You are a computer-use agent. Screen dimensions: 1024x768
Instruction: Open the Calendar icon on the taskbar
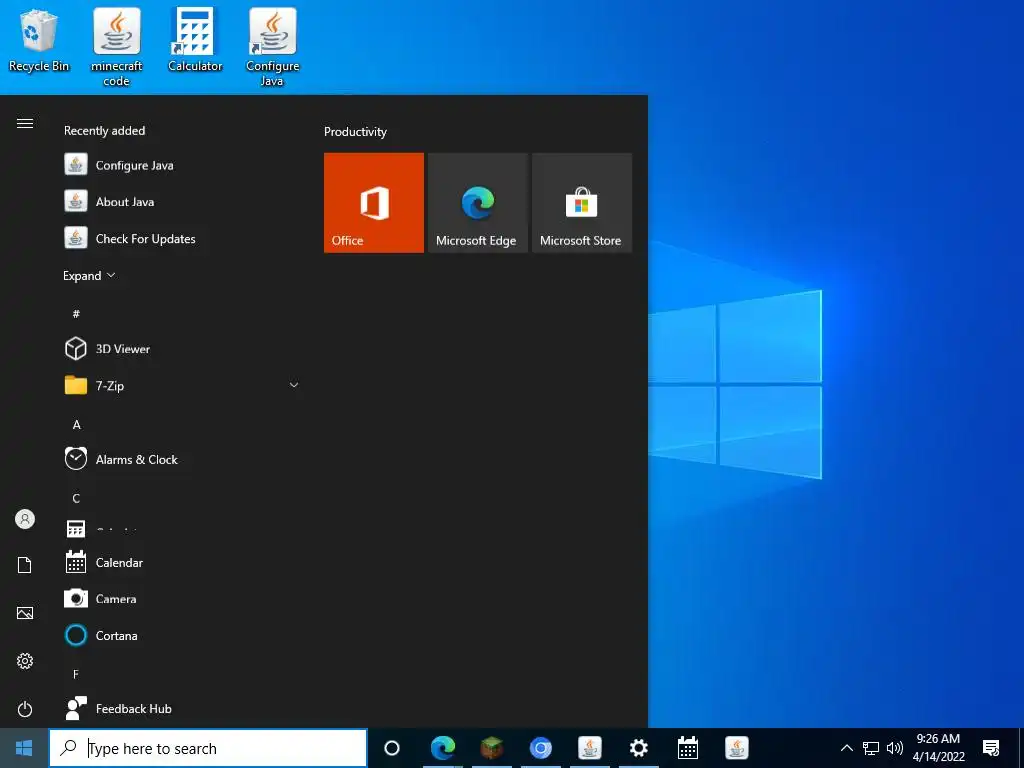(688, 748)
